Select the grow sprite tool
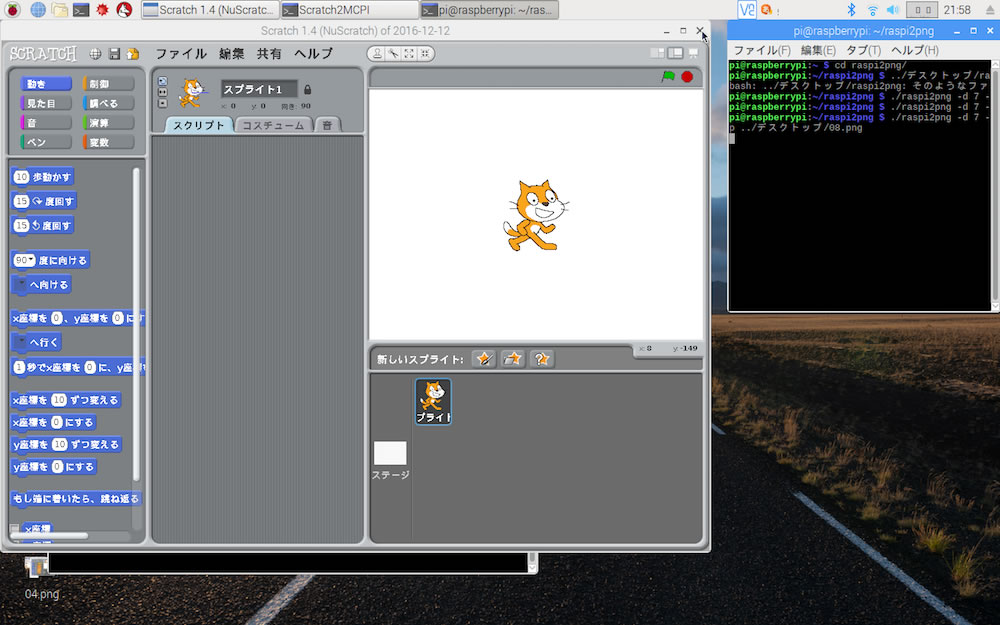Image resolution: width=1000 pixels, height=625 pixels. click(409, 54)
